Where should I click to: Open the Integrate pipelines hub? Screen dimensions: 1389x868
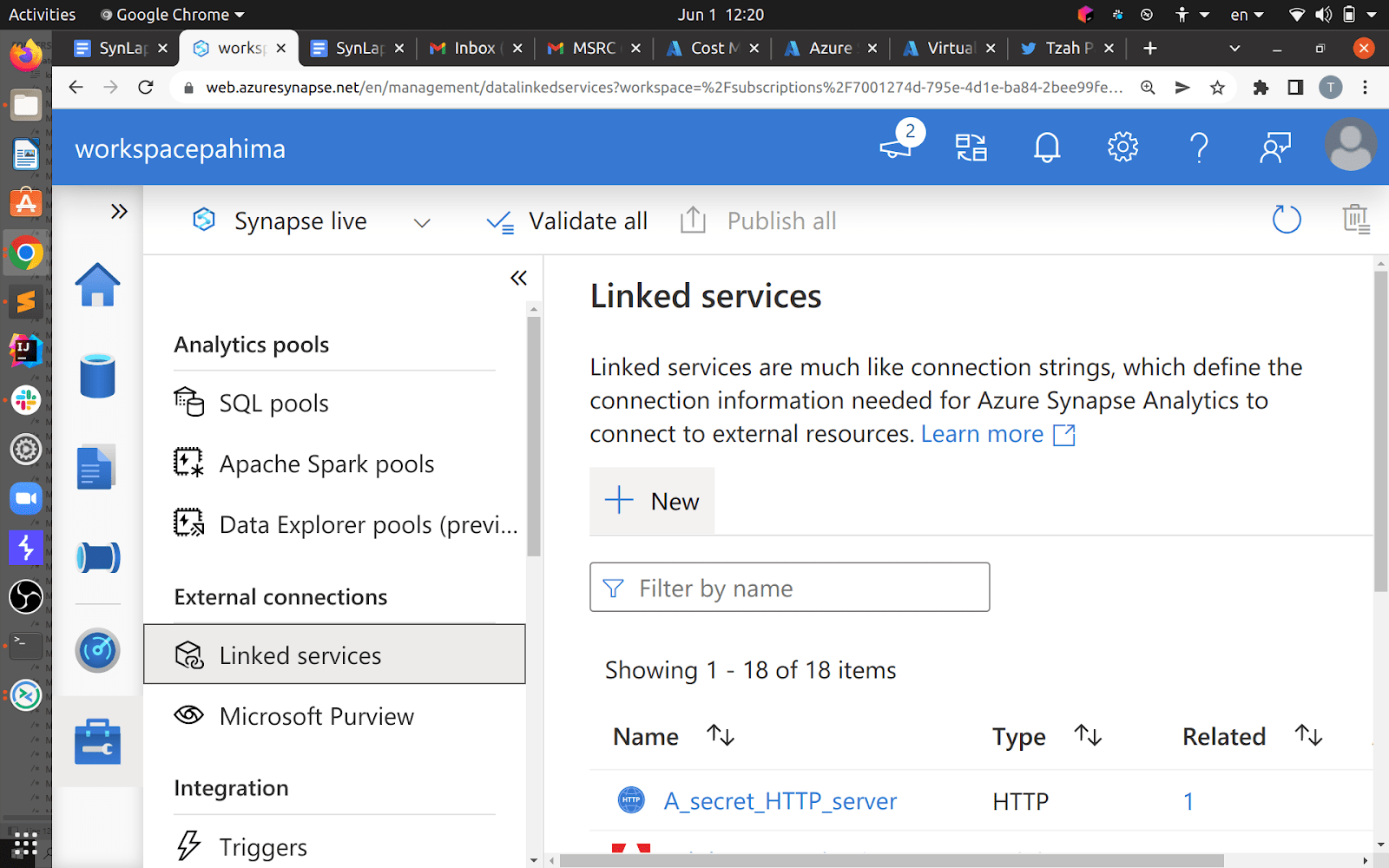97,558
